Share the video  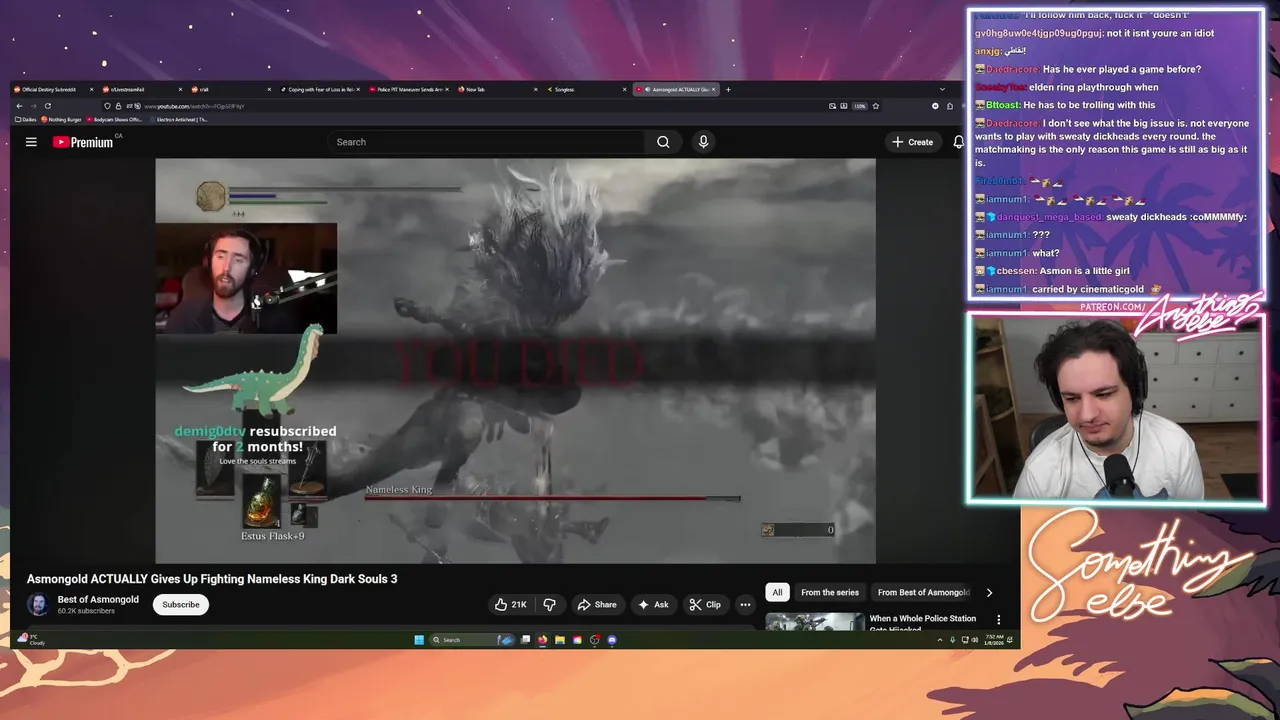[597, 604]
